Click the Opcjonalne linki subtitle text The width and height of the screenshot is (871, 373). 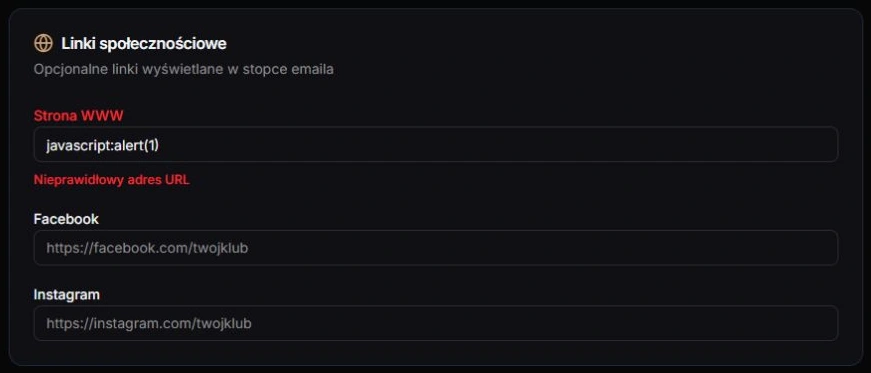(184, 70)
